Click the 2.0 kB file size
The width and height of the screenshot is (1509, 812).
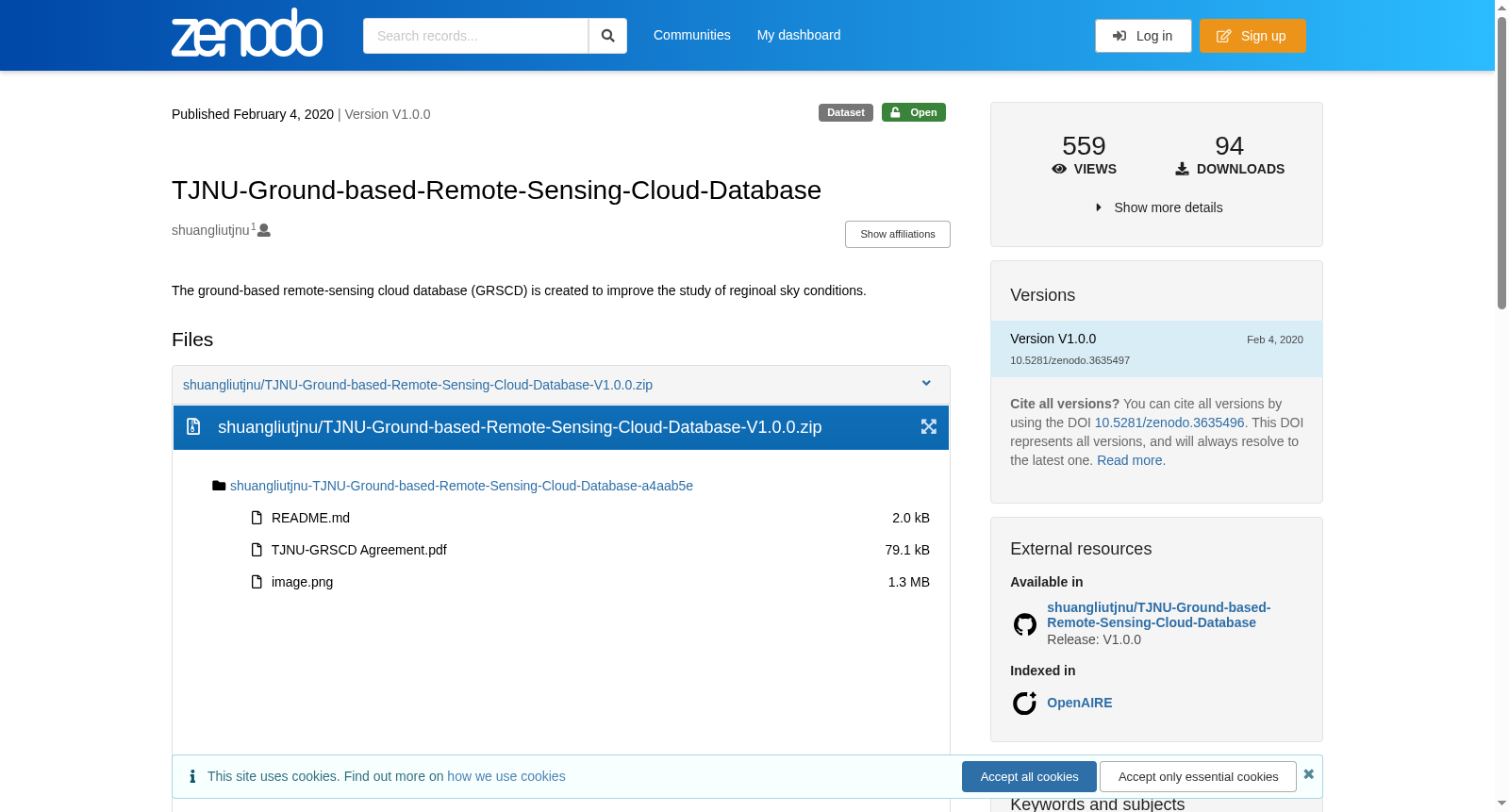911,518
